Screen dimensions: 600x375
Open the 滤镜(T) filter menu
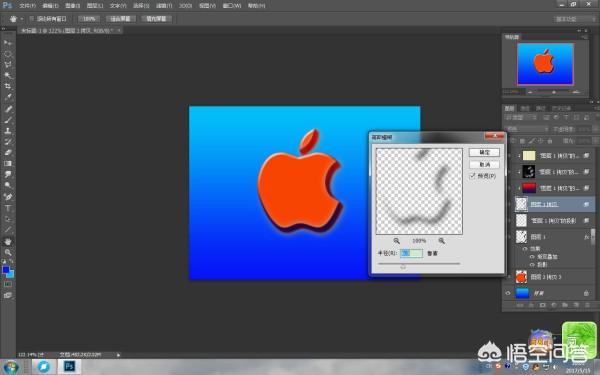164,6
